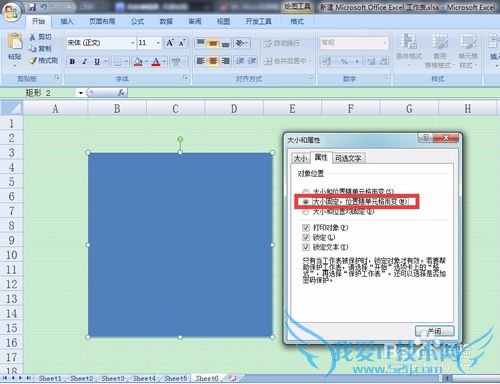Click the fill color paint bucket swatch

click(x=138, y=62)
